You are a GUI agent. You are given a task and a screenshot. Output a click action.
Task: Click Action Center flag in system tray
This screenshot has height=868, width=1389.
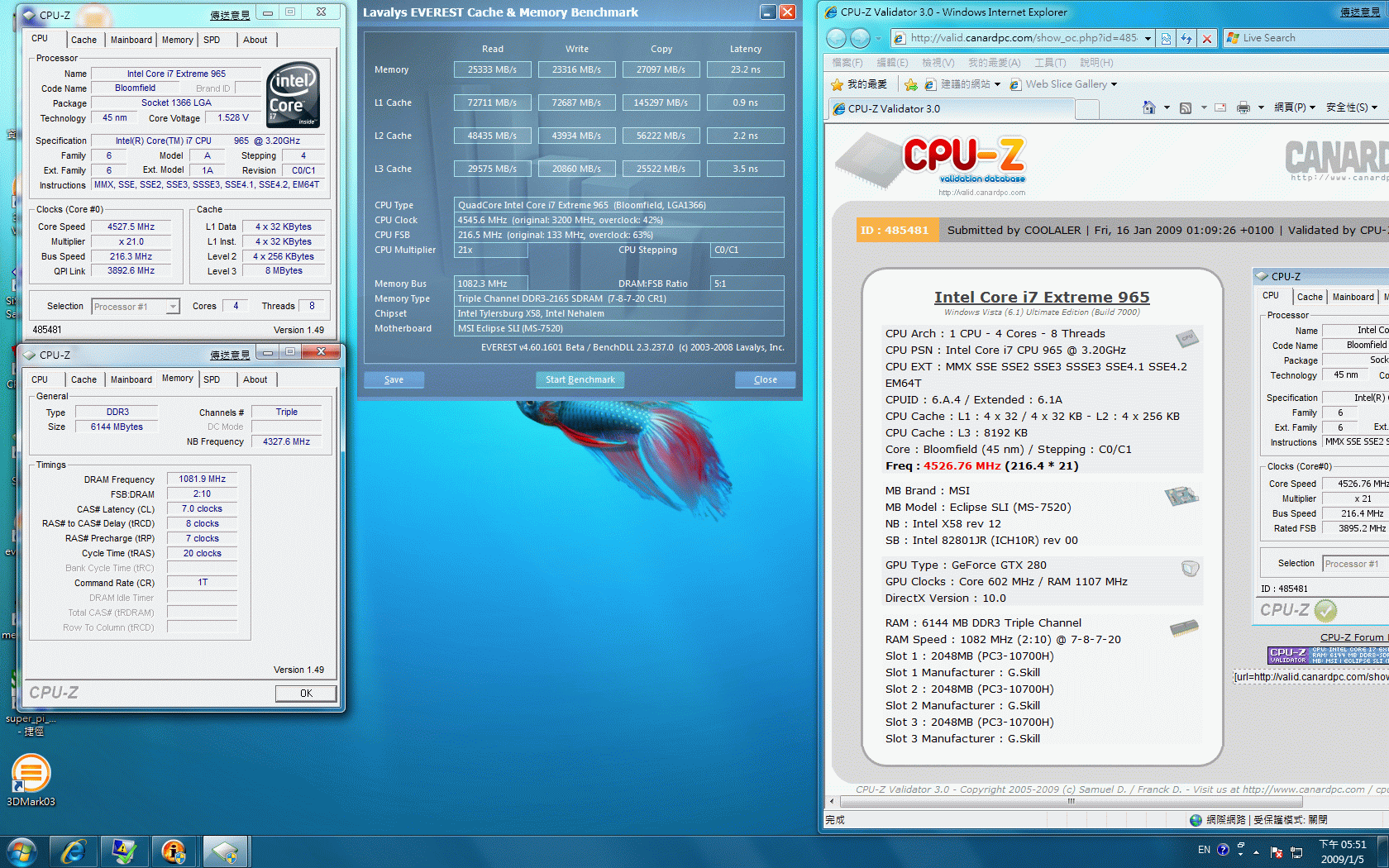click(x=1276, y=851)
